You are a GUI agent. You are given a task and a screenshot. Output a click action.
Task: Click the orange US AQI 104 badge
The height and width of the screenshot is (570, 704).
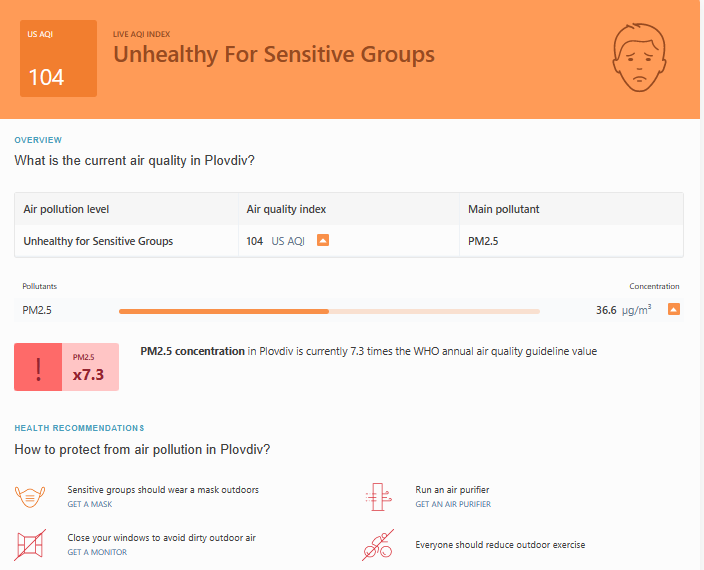click(58, 58)
